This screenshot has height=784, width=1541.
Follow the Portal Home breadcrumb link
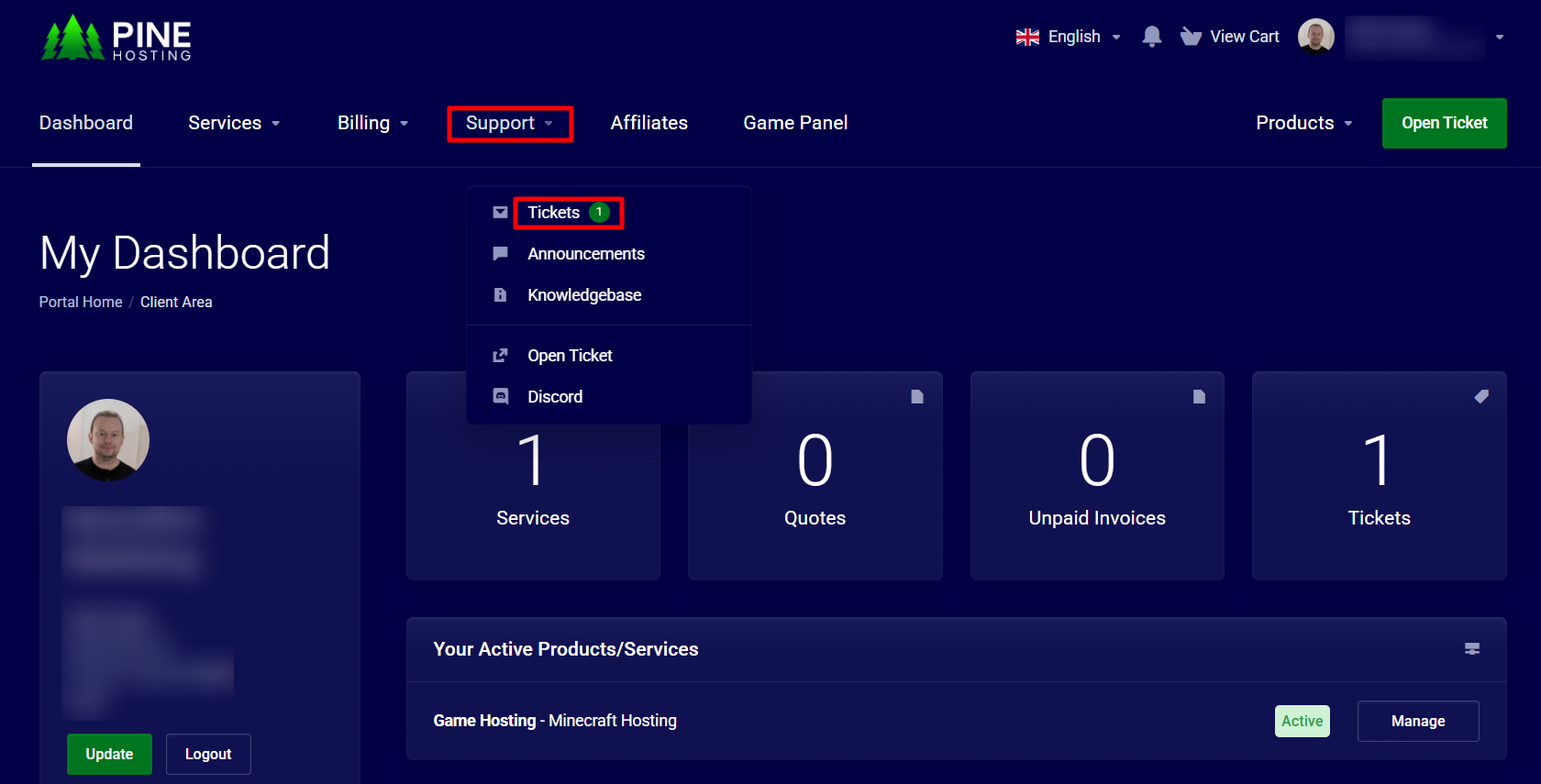coord(81,302)
